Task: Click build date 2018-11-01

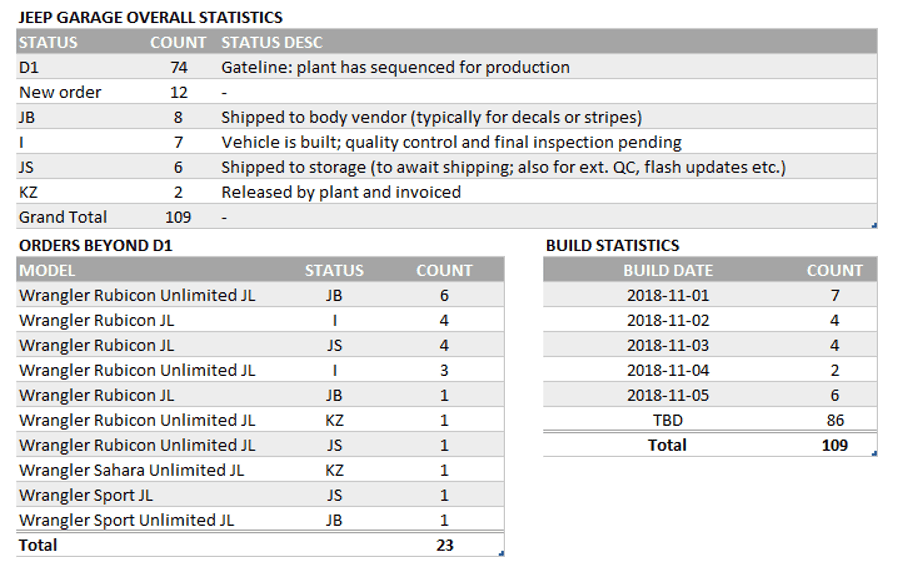Action: (668, 295)
